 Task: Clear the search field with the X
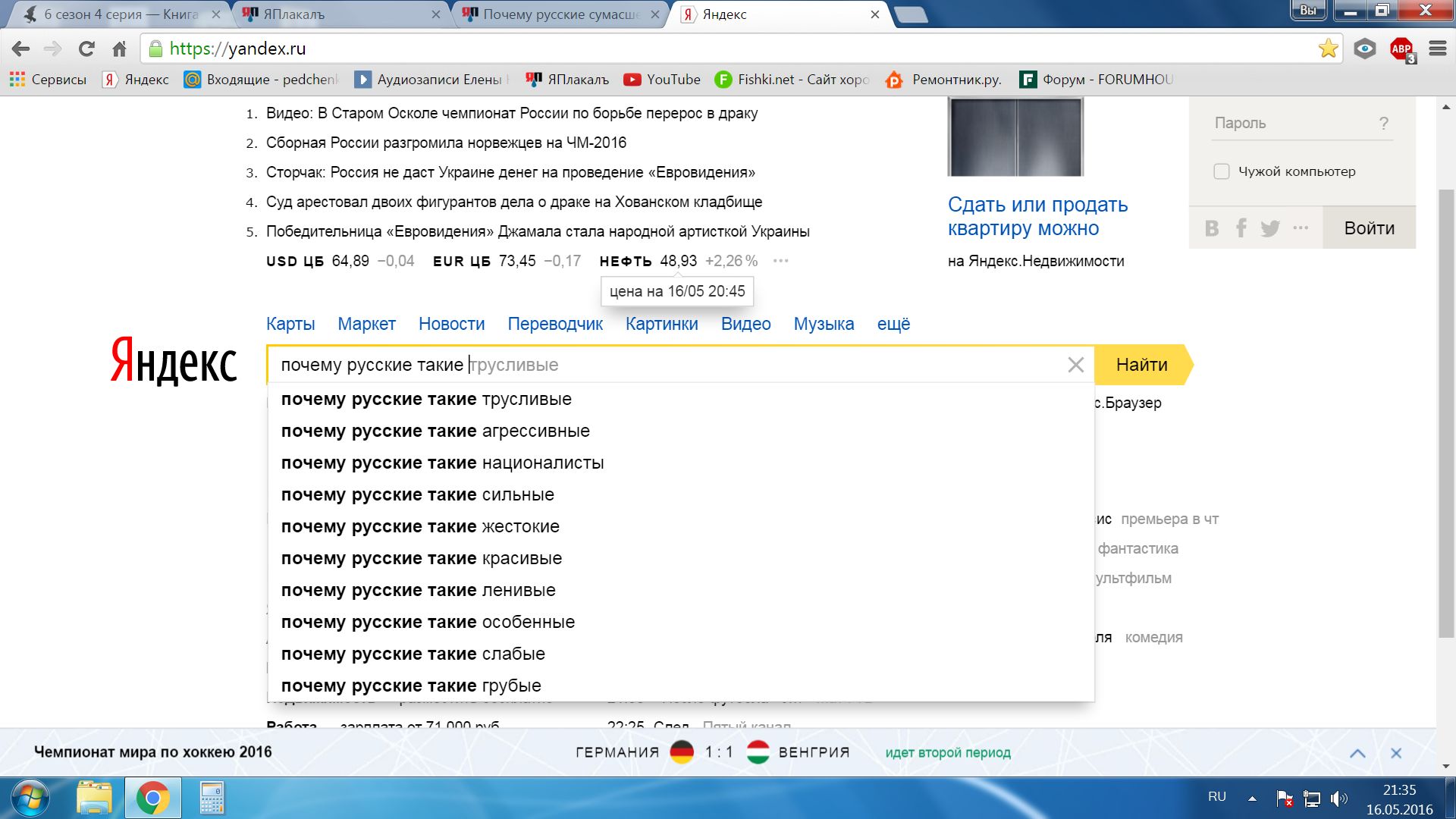point(1075,365)
